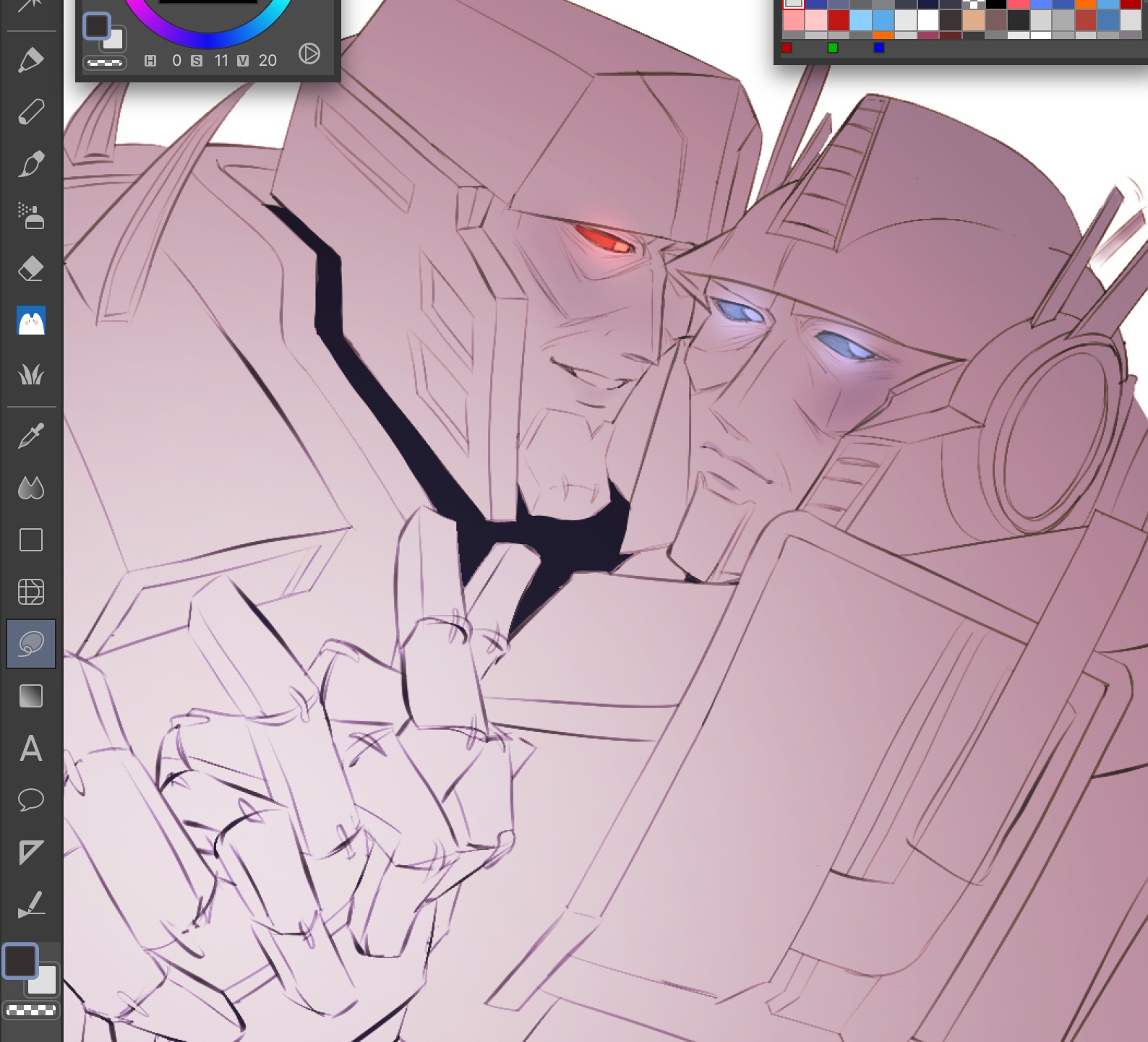Activate sub color in color wheel panel
The image size is (1148, 1042).
pos(114,40)
